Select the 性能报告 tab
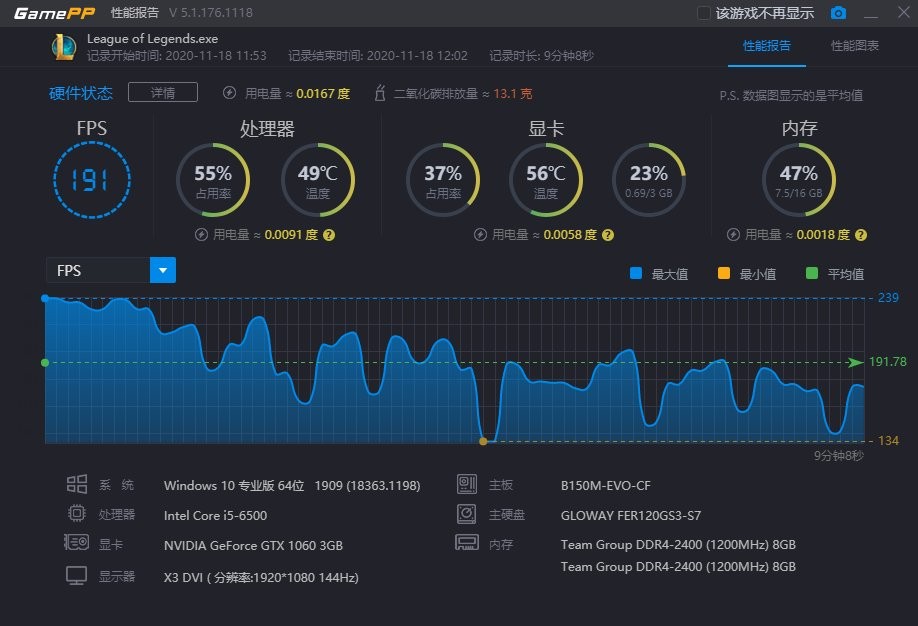 (766, 46)
